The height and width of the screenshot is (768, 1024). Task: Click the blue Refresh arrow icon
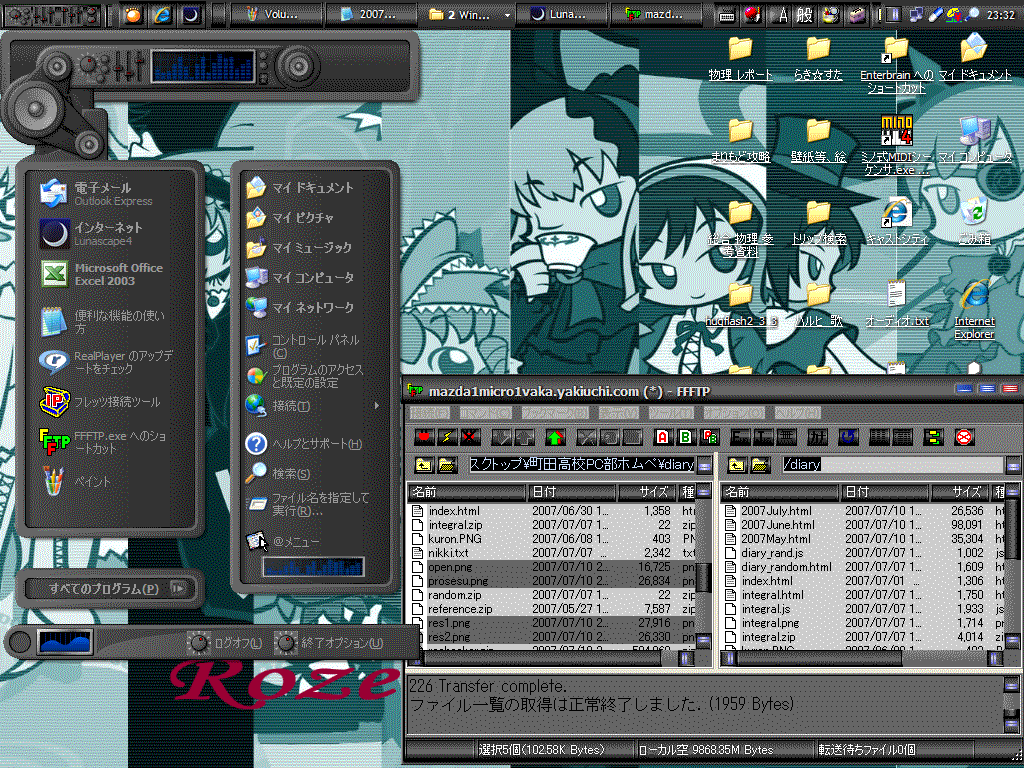coord(848,437)
